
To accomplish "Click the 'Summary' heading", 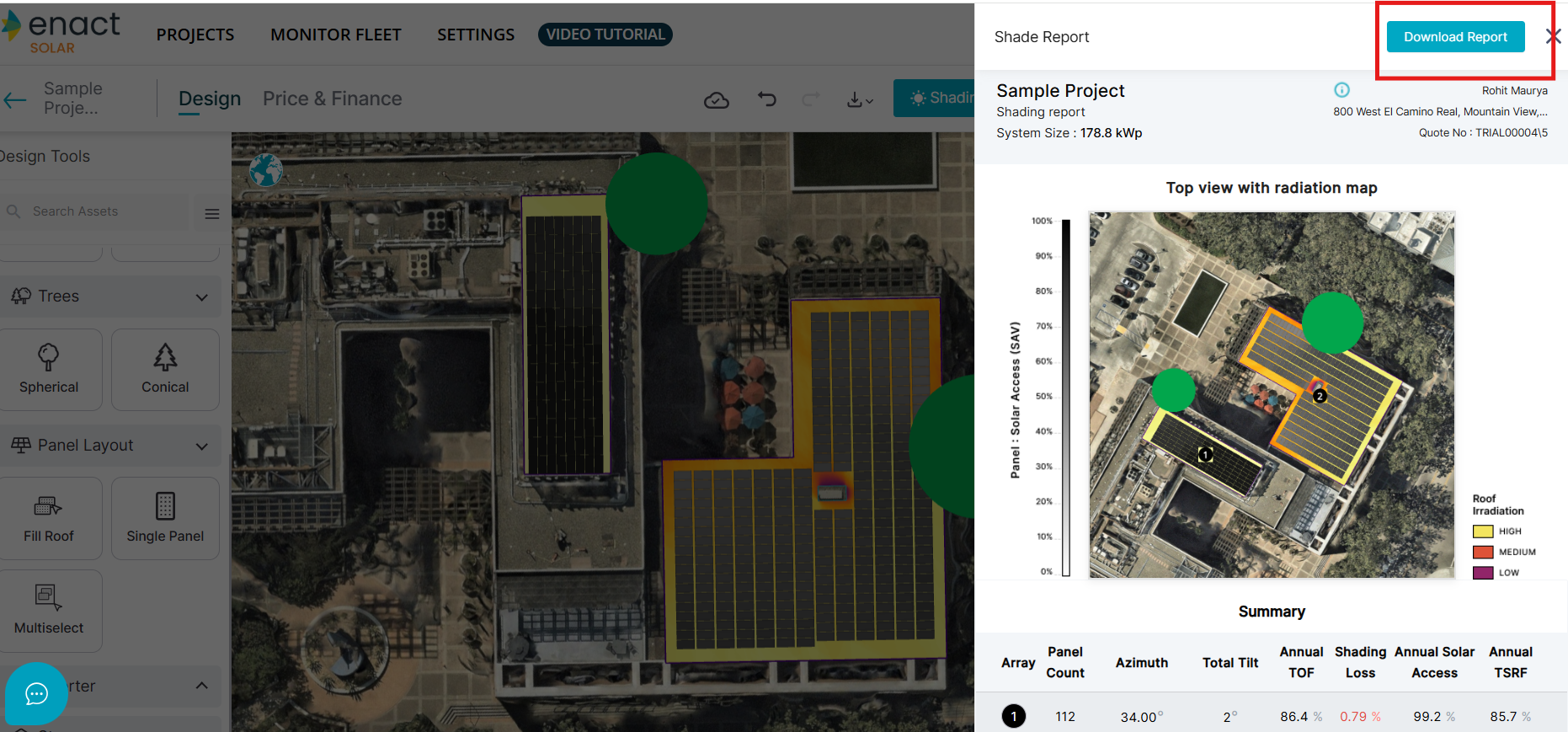I will 1272,612.
